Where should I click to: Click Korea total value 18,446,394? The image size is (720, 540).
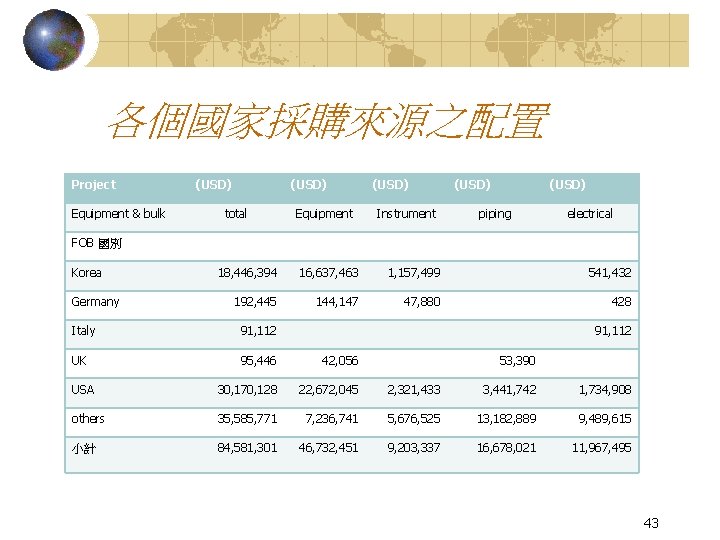(x=248, y=273)
